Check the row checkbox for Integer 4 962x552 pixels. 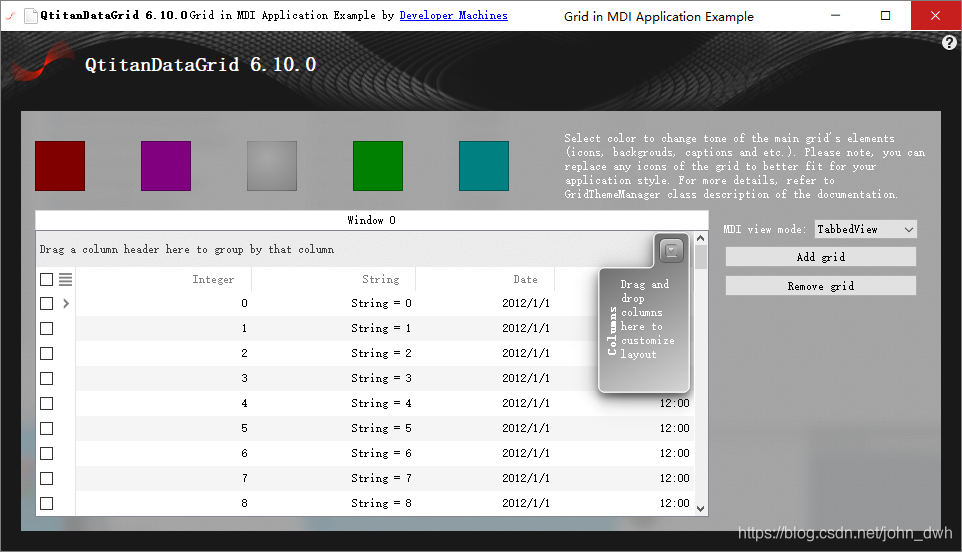point(47,404)
